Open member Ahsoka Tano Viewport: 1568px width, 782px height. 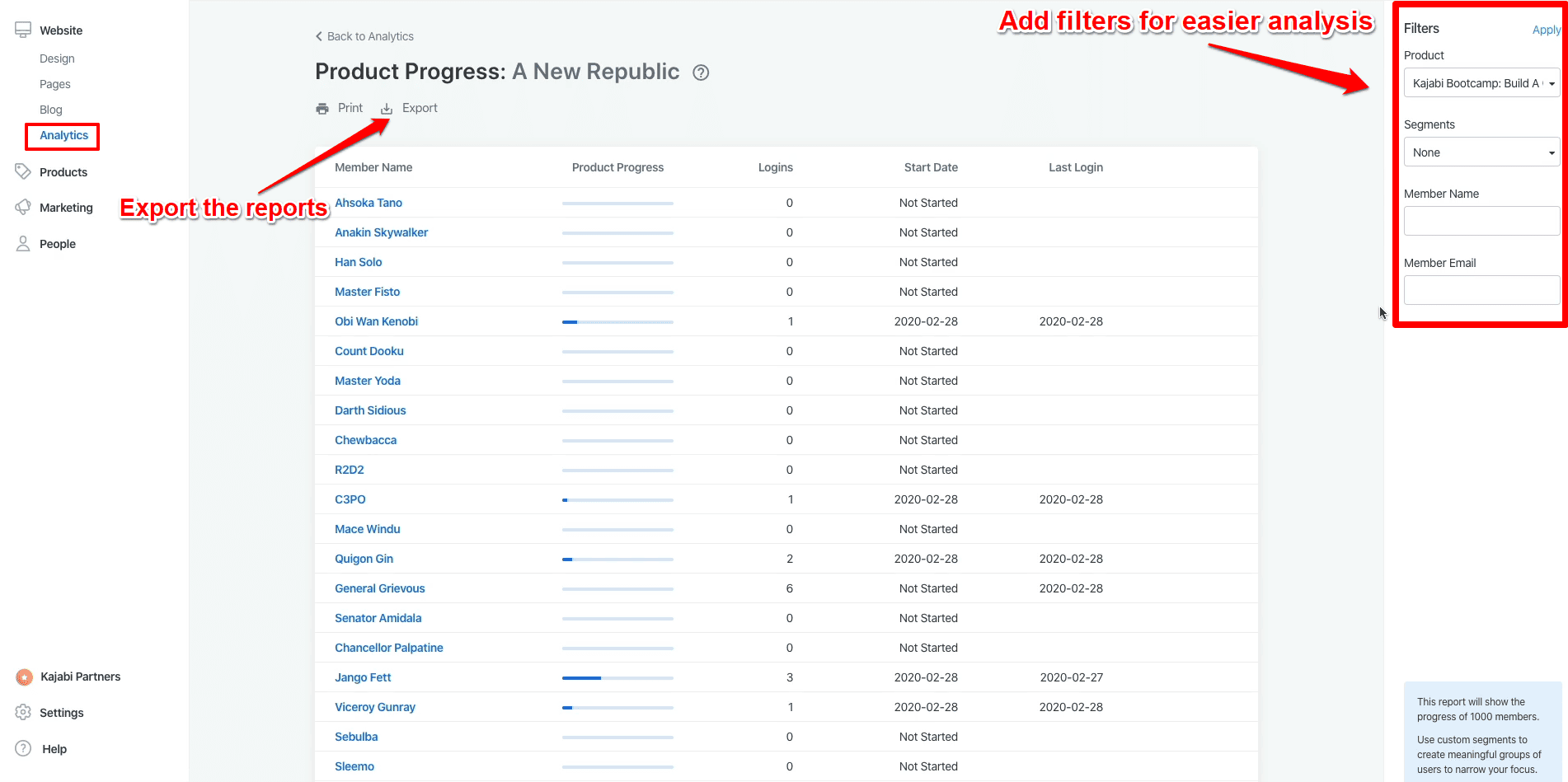click(369, 203)
